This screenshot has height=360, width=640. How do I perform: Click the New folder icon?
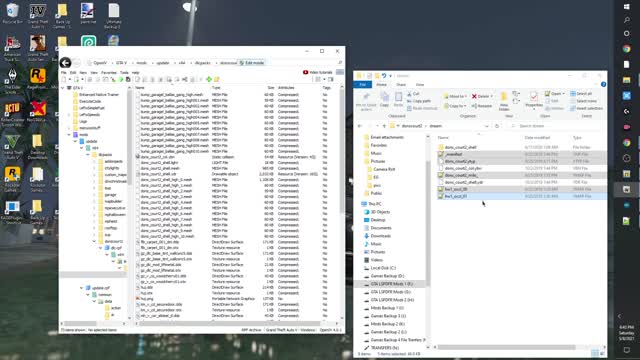(504, 101)
